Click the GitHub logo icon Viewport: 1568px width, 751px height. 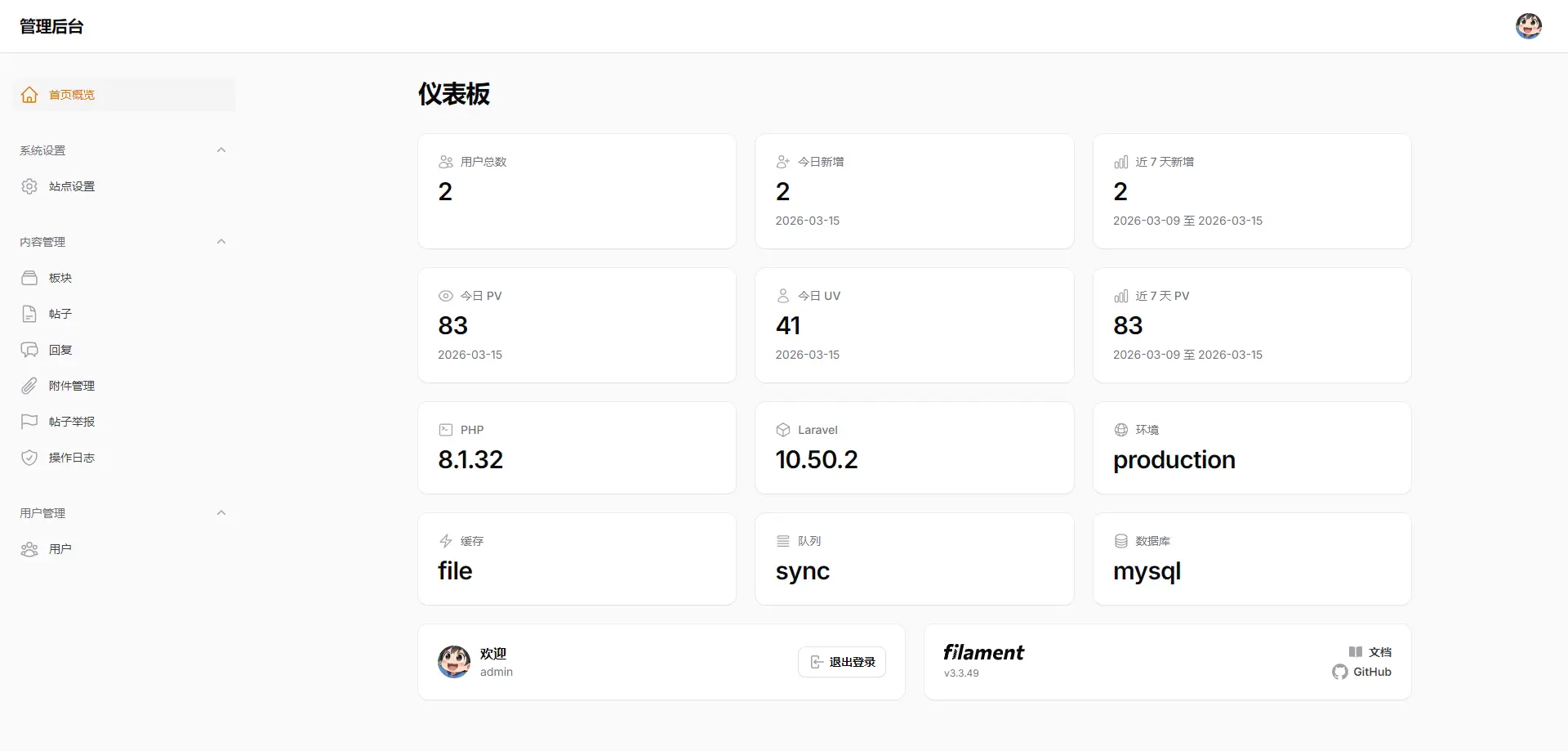(1340, 672)
